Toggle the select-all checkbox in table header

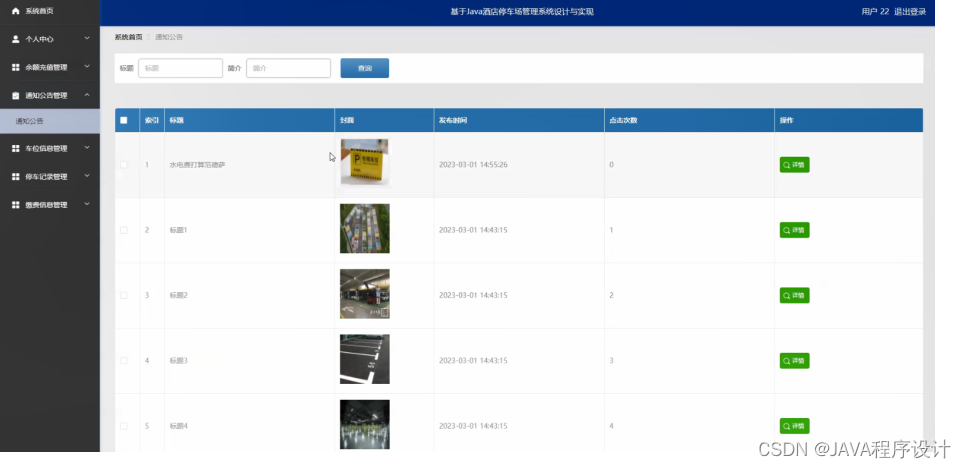pyautogui.click(x=124, y=120)
